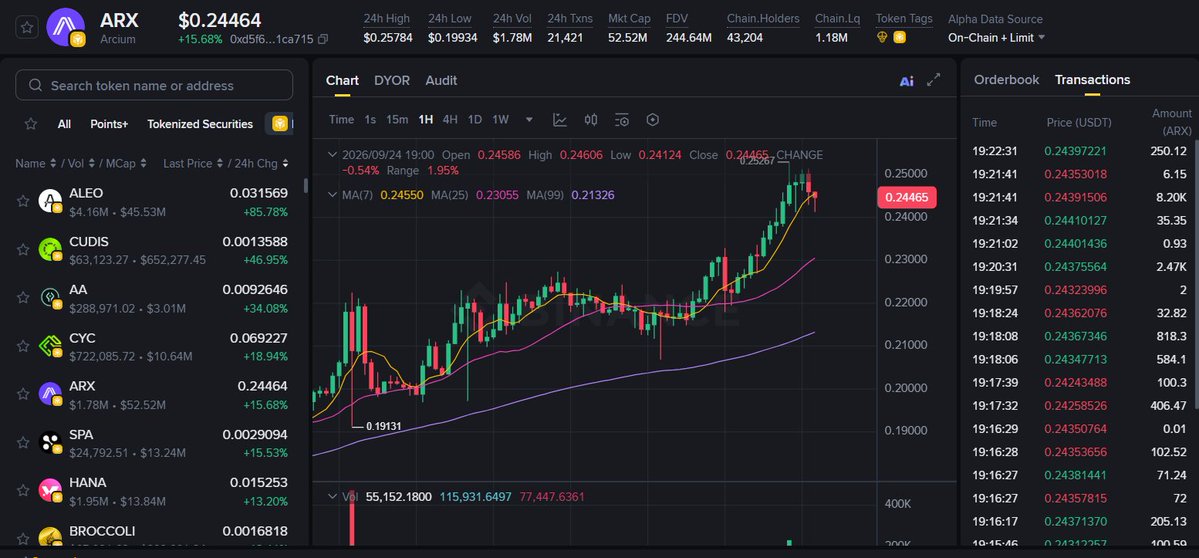Viewport: 1199px width, 558px height.
Task: Set chart interval to 4H
Action: [x=450, y=120]
